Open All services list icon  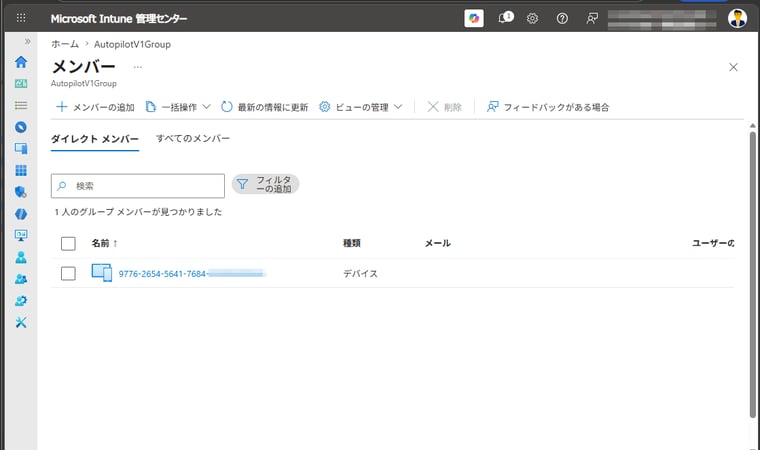(21, 105)
